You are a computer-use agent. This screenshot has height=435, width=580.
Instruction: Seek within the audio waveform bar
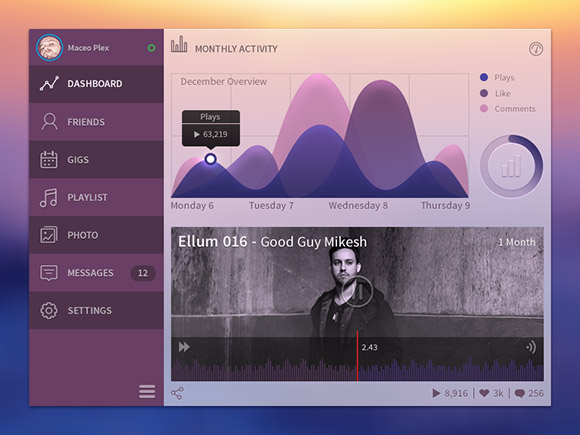click(x=357, y=369)
